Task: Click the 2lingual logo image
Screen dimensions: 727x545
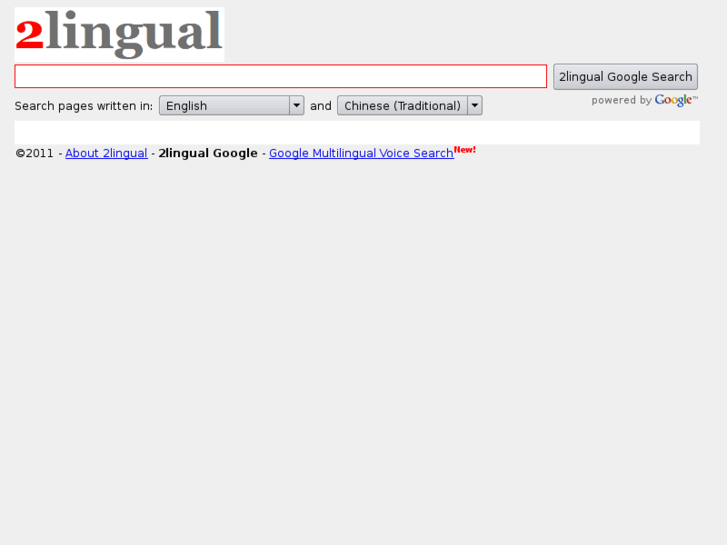Action: (x=119, y=34)
